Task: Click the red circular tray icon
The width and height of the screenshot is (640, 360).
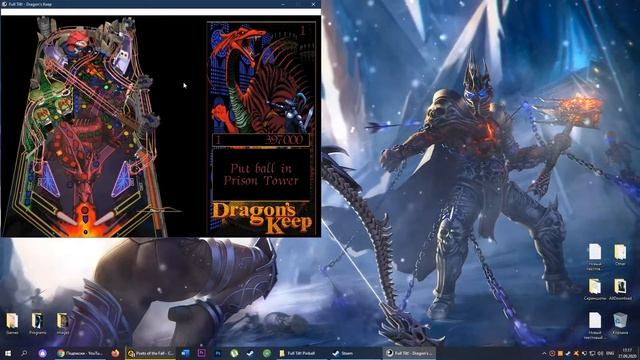Action: pyautogui.click(x=552, y=353)
